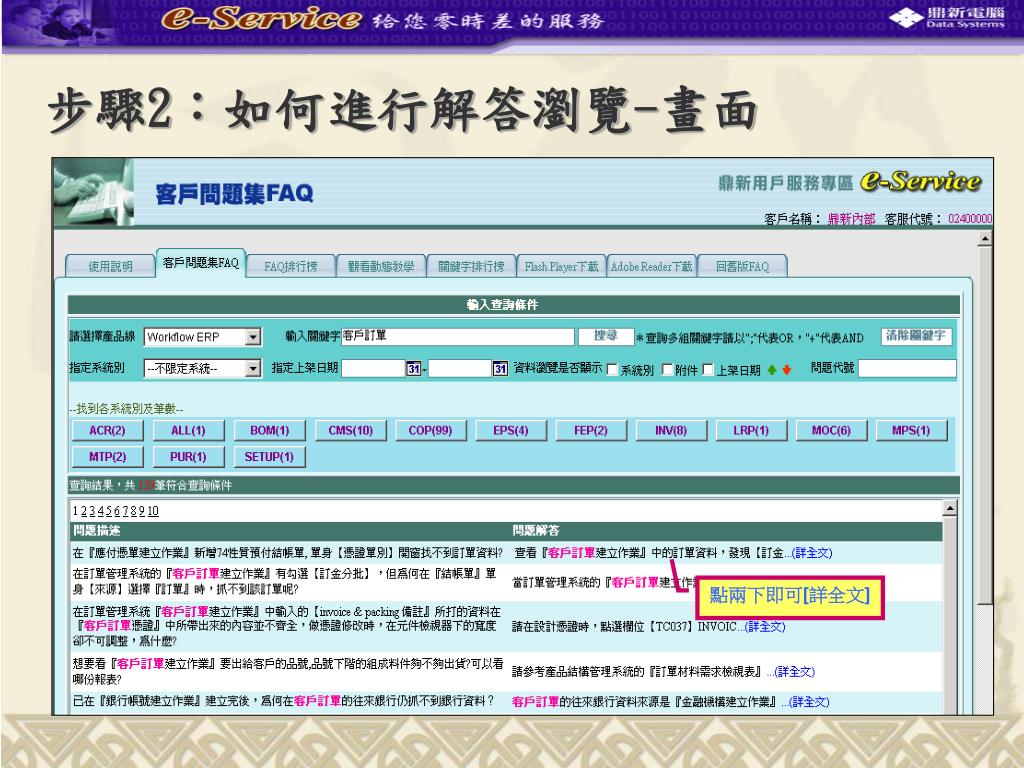
Task: Filter results by FEP(2)
Action: coord(591,430)
